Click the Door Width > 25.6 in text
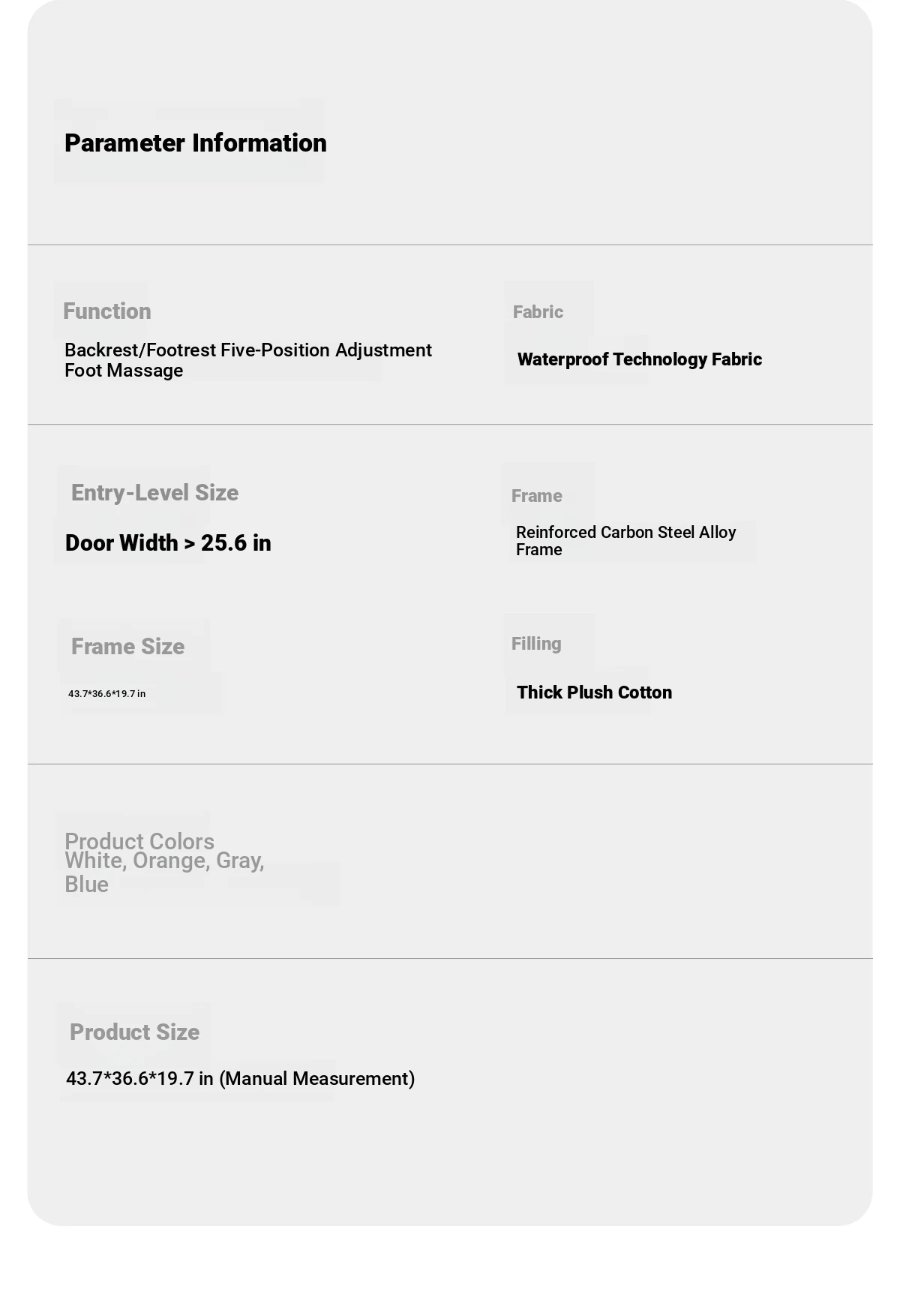900x1316 pixels. click(x=168, y=543)
